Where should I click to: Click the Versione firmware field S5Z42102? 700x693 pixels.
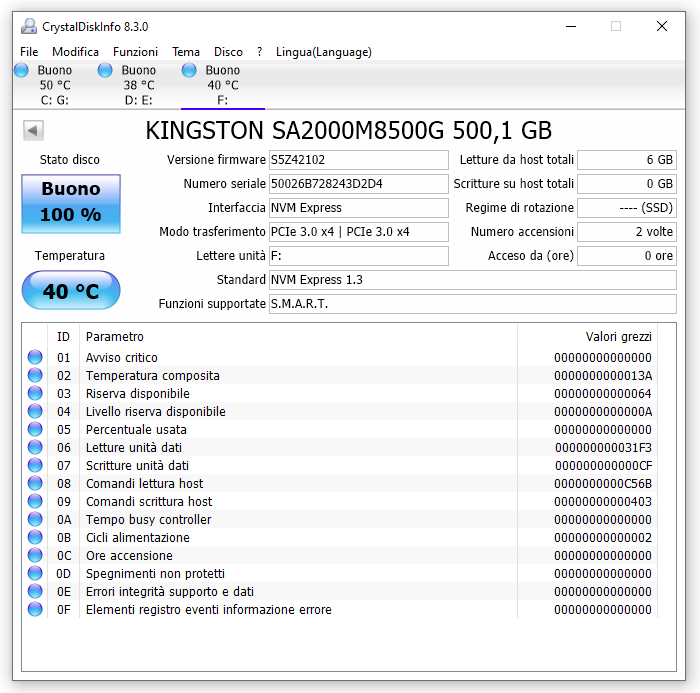click(358, 160)
